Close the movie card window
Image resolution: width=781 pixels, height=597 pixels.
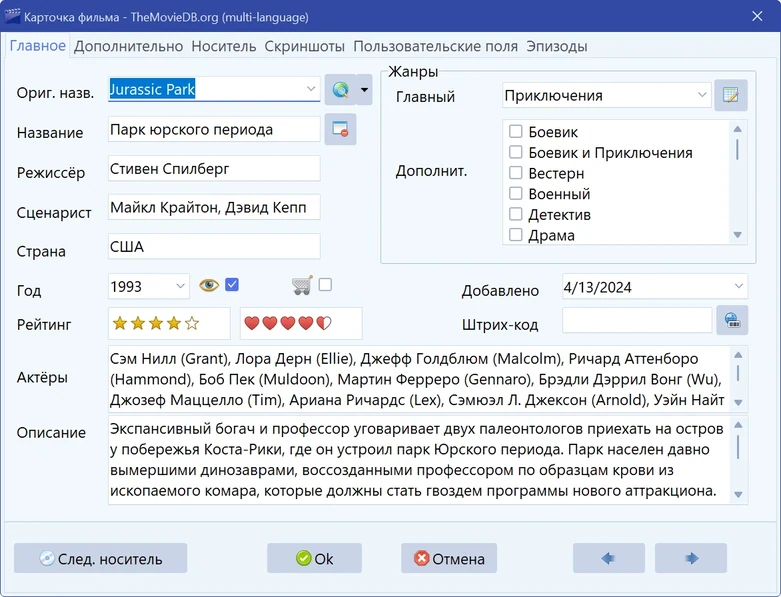pos(757,16)
